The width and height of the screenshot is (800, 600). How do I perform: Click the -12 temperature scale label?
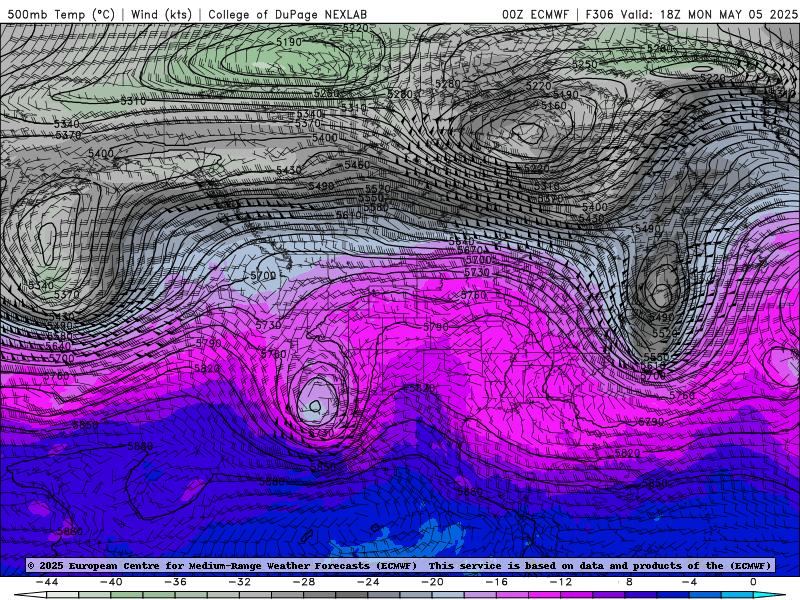click(561, 582)
